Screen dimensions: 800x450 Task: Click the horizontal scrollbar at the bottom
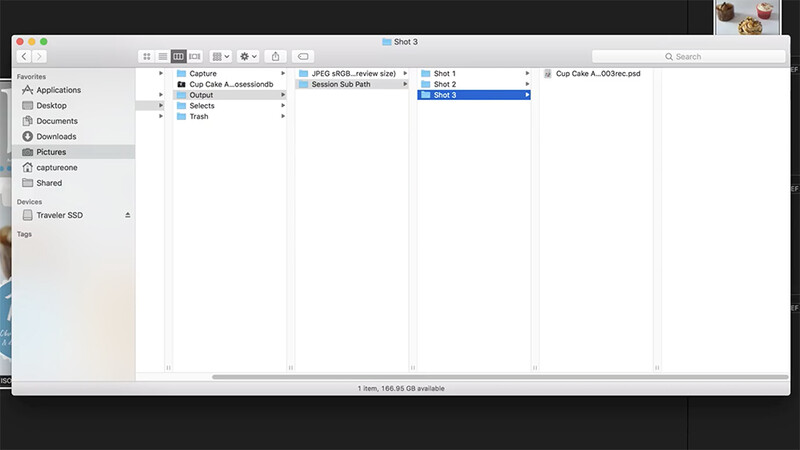(x=500, y=377)
